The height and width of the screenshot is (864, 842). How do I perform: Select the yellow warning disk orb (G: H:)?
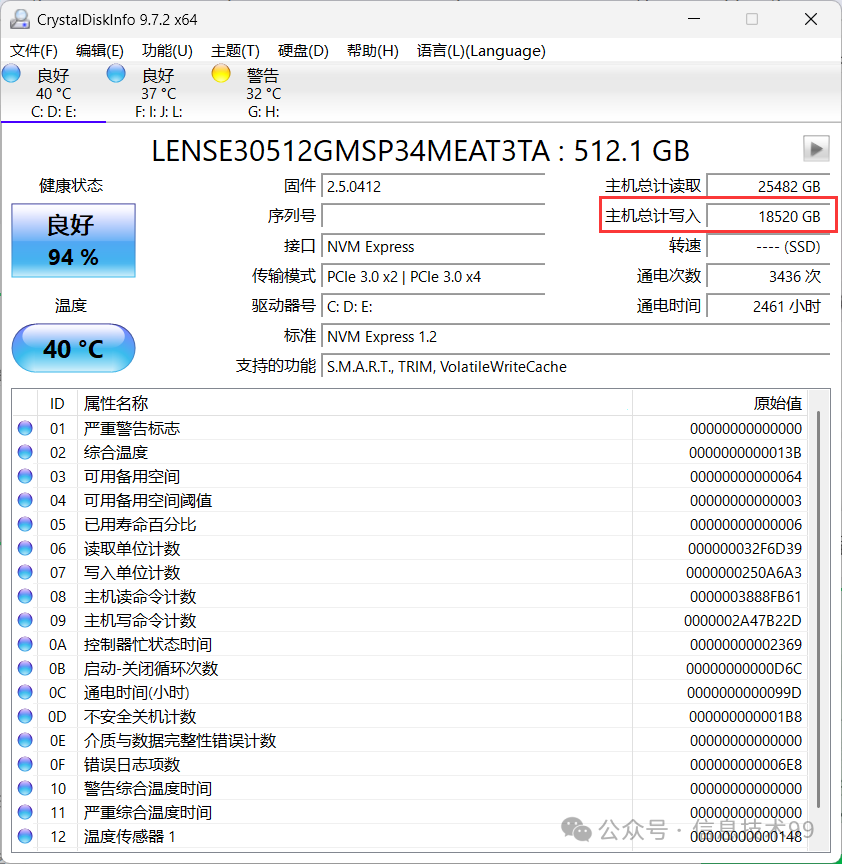tap(221, 73)
